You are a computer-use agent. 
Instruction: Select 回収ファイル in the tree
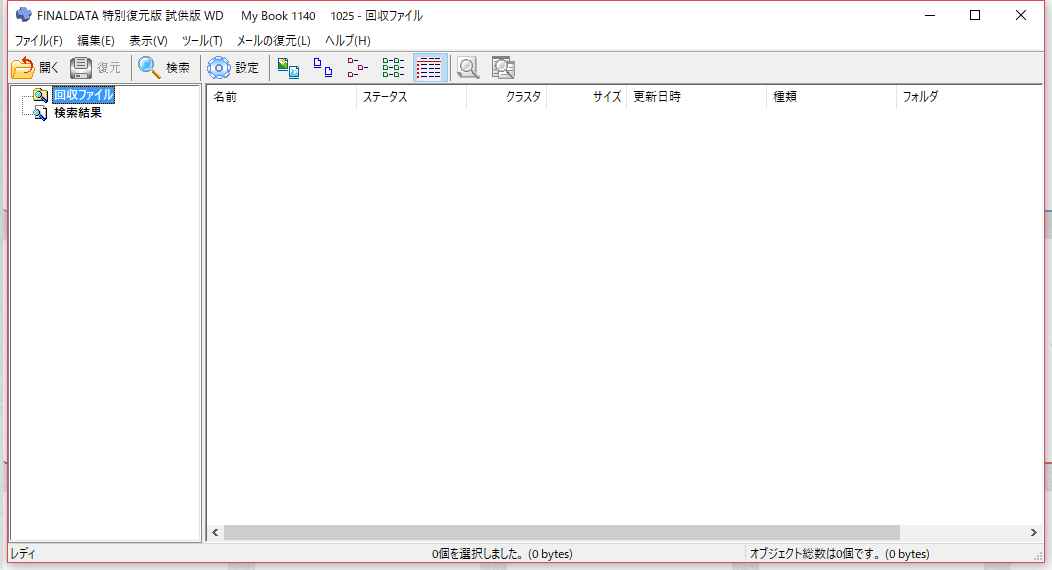[x=83, y=96]
